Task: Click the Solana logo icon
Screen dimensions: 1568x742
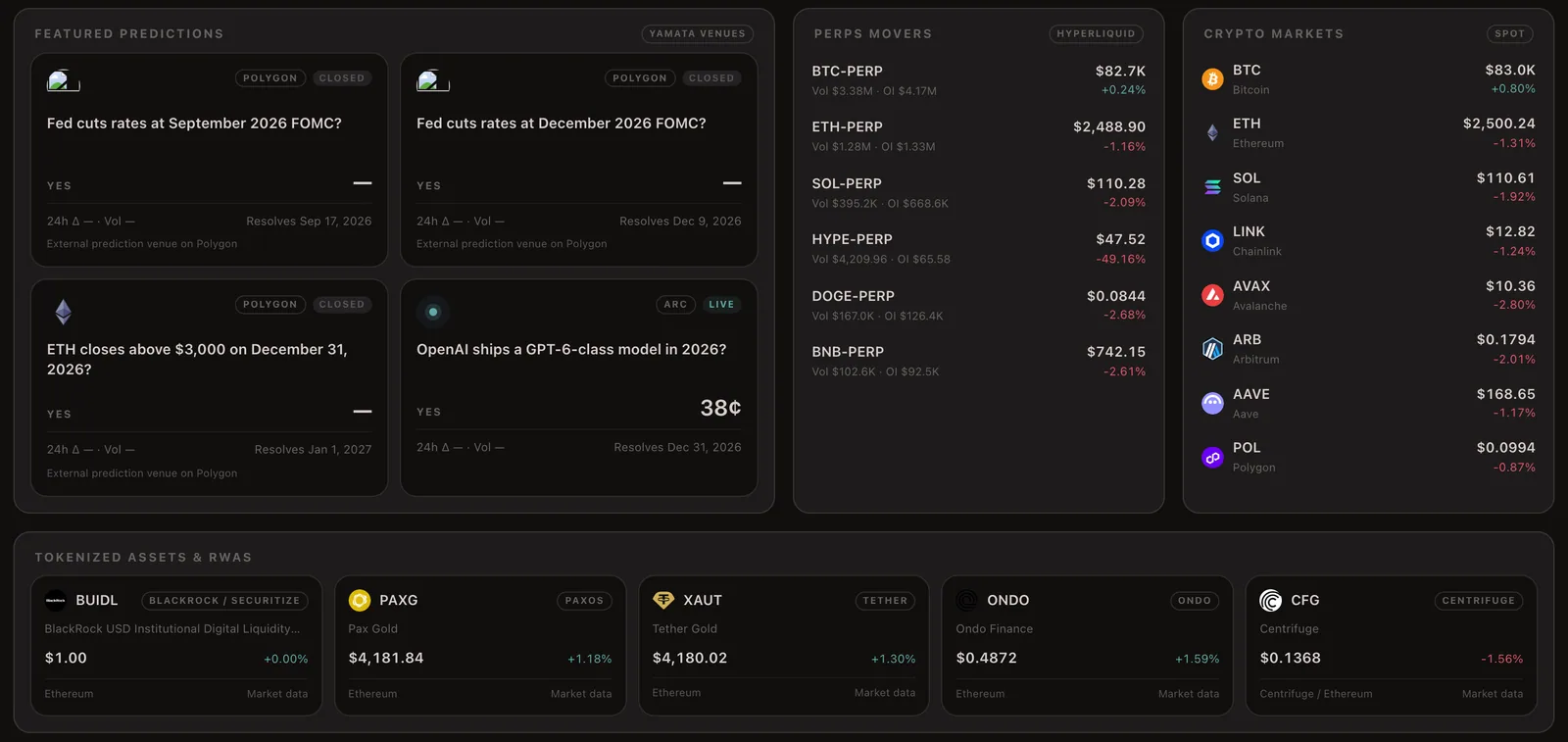Action: click(x=1212, y=186)
